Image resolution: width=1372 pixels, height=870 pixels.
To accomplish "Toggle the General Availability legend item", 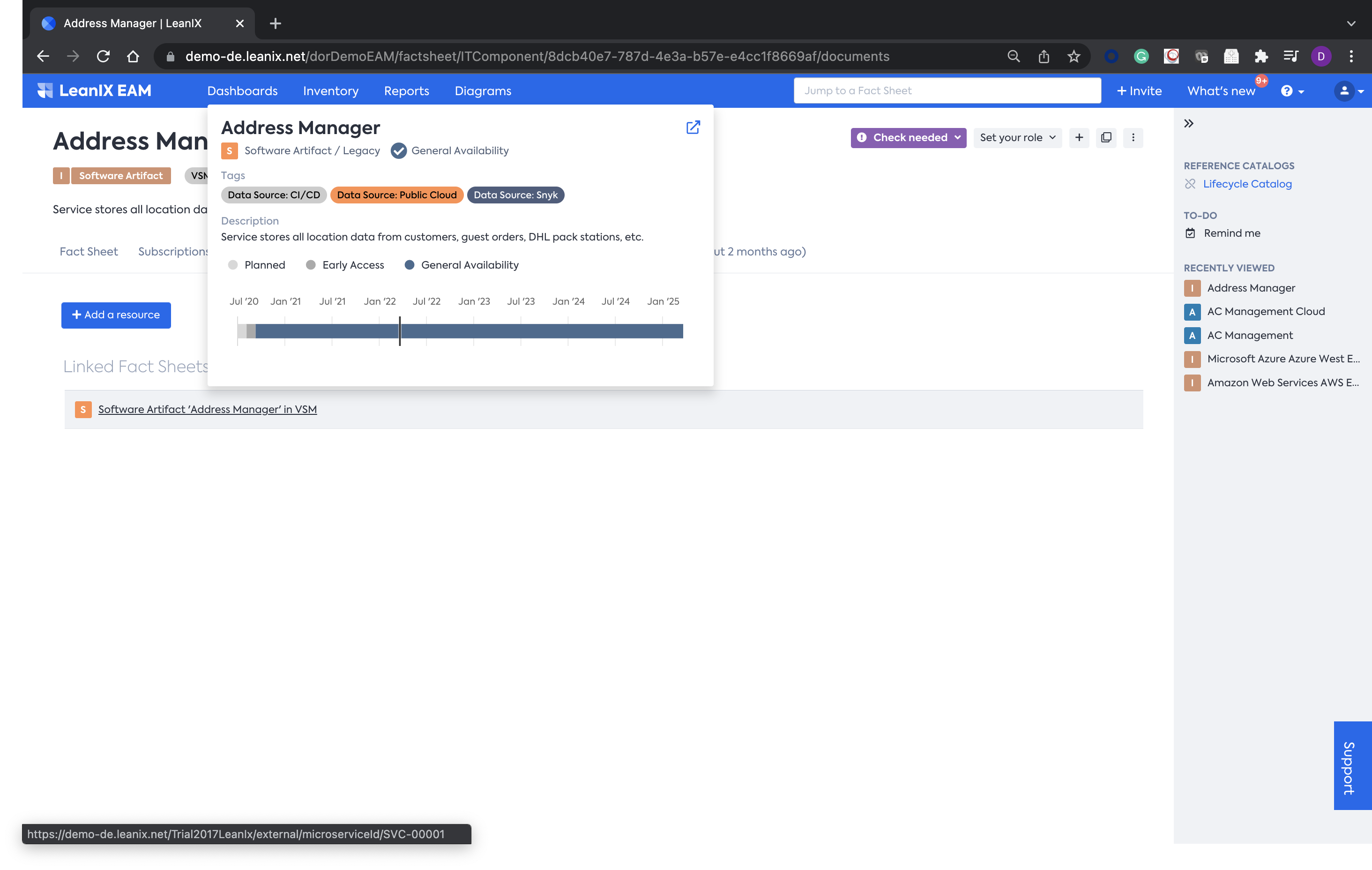I will (x=462, y=265).
